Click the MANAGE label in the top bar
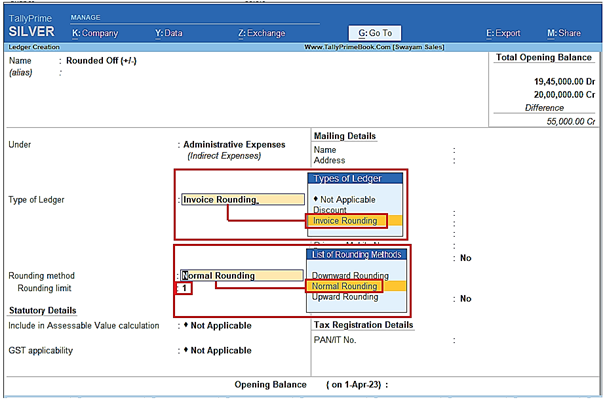Screen dimensions: 605x400 [x=85, y=18]
